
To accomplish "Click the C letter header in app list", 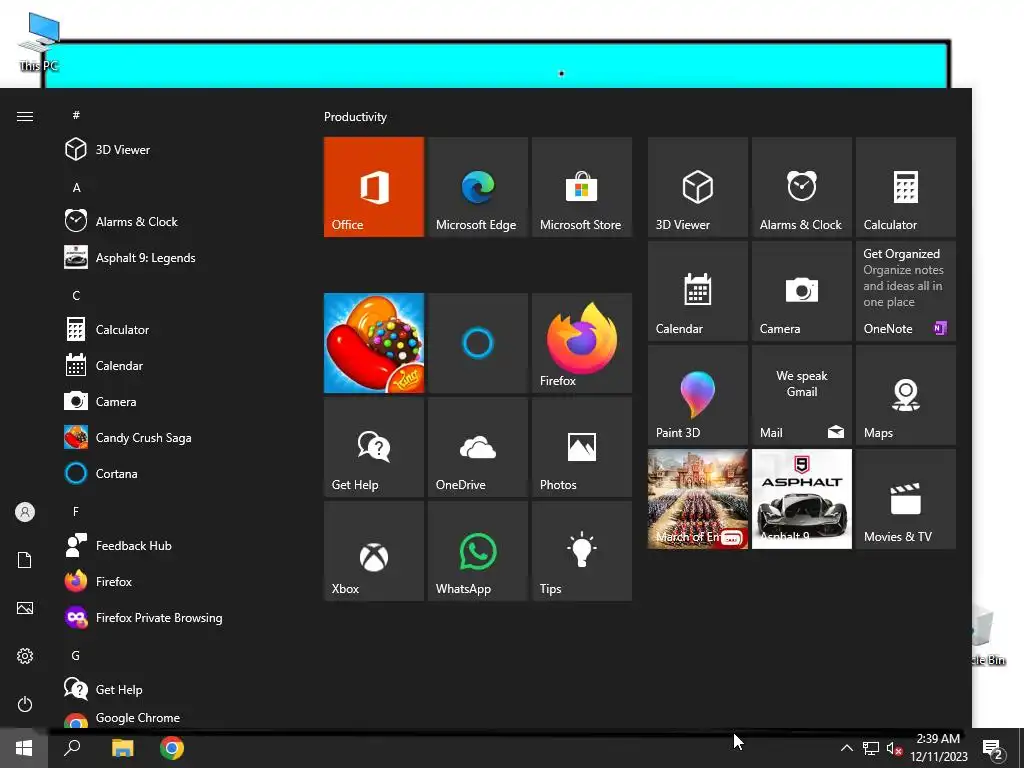I will (x=76, y=295).
